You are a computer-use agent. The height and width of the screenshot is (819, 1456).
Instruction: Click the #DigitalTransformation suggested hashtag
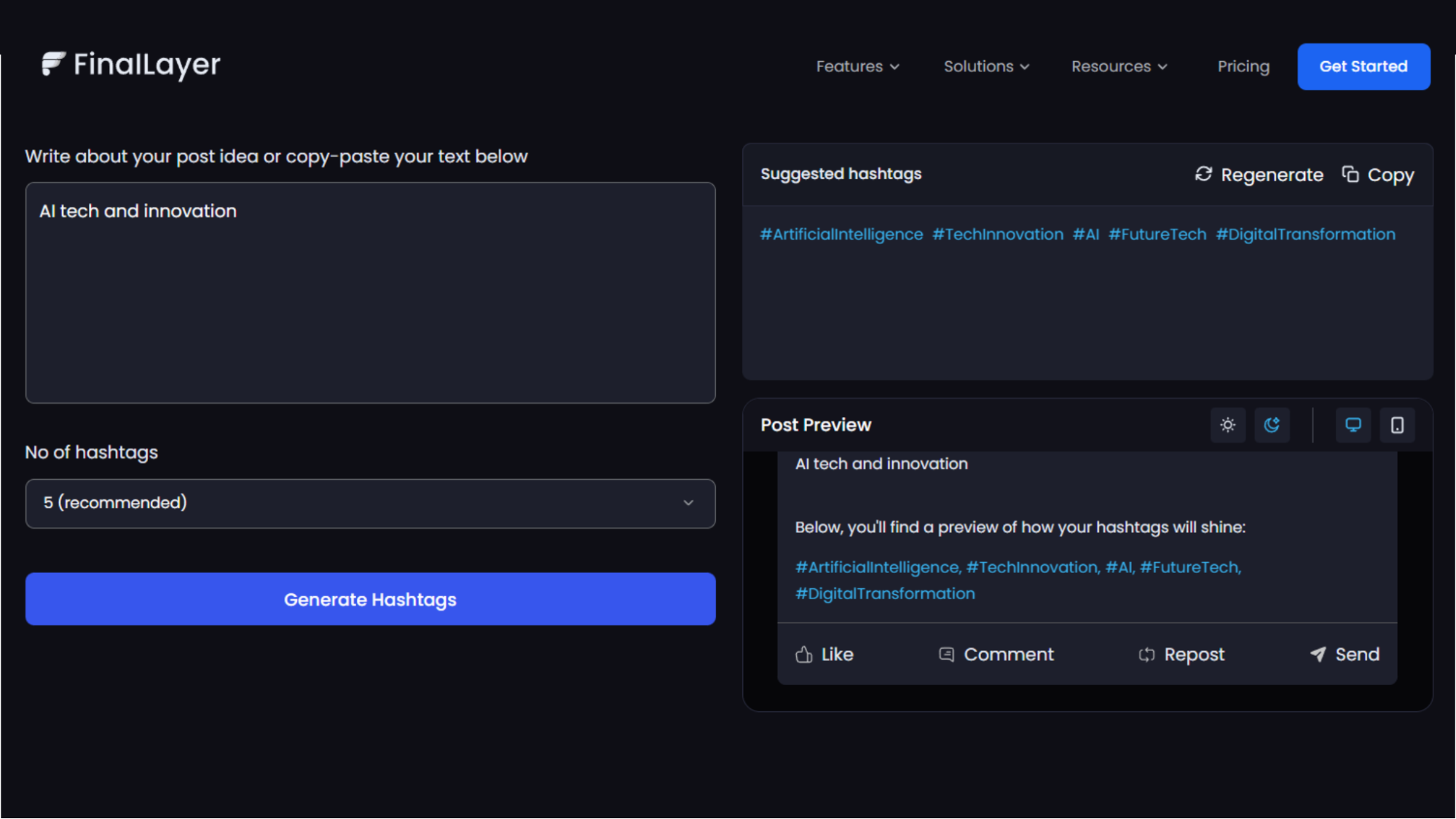click(x=1305, y=234)
